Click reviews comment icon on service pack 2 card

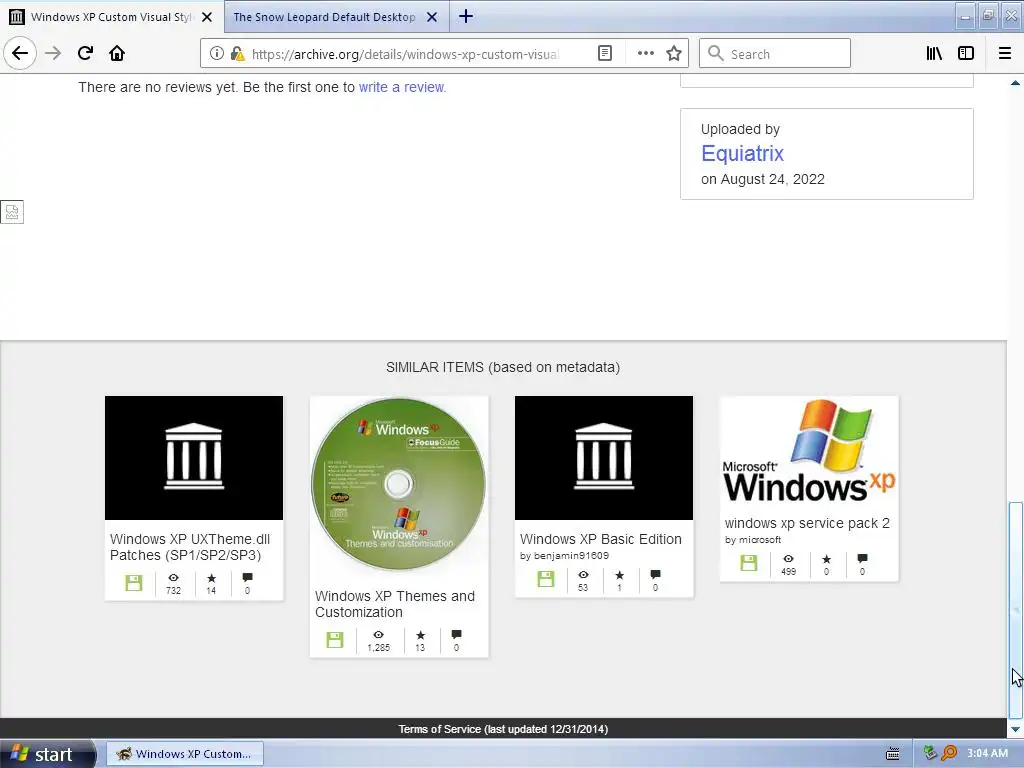click(863, 559)
